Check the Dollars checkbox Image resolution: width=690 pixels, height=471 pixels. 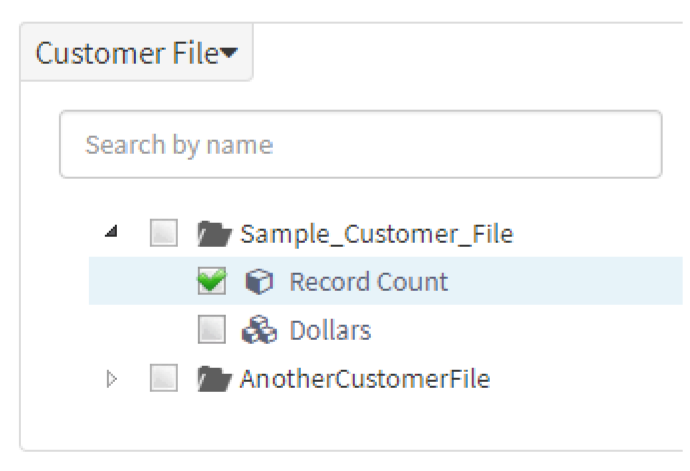point(212,329)
